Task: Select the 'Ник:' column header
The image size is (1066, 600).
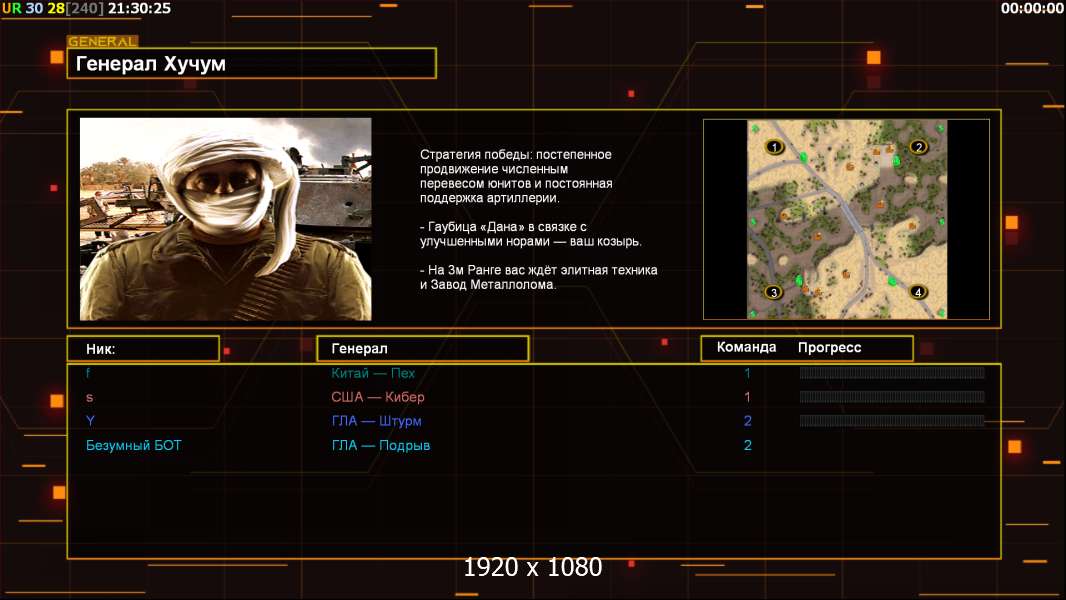Action: coord(142,349)
